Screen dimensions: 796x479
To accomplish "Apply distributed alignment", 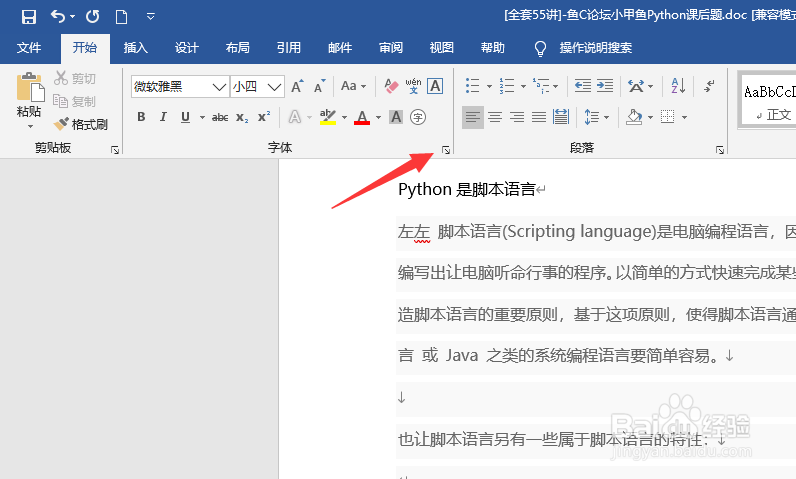I will click(561, 117).
